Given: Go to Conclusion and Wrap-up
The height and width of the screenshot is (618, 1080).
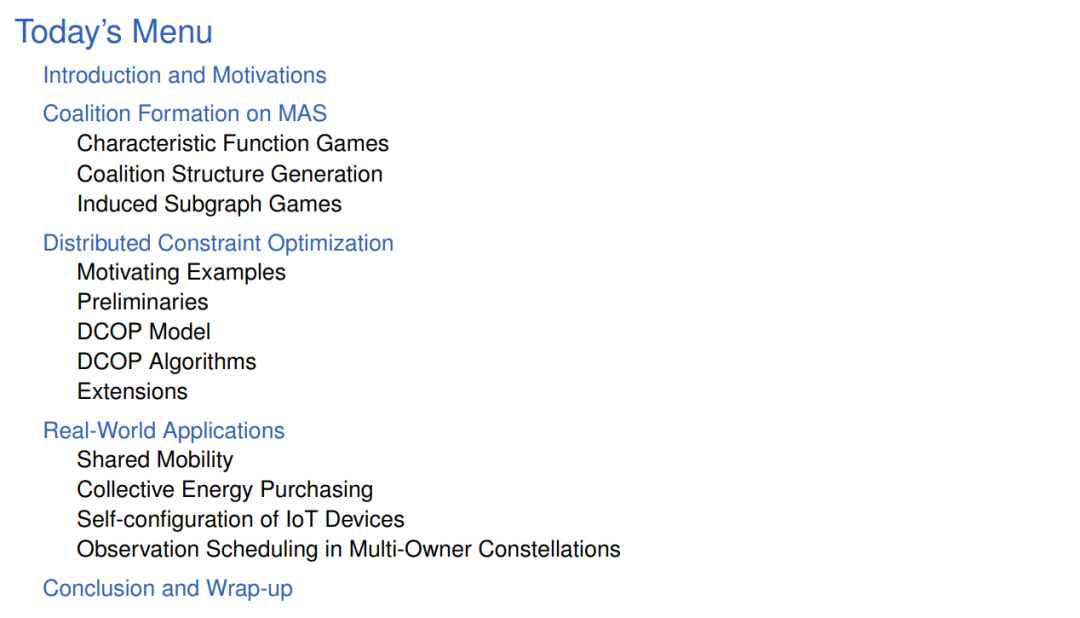Looking at the screenshot, I should [168, 588].
